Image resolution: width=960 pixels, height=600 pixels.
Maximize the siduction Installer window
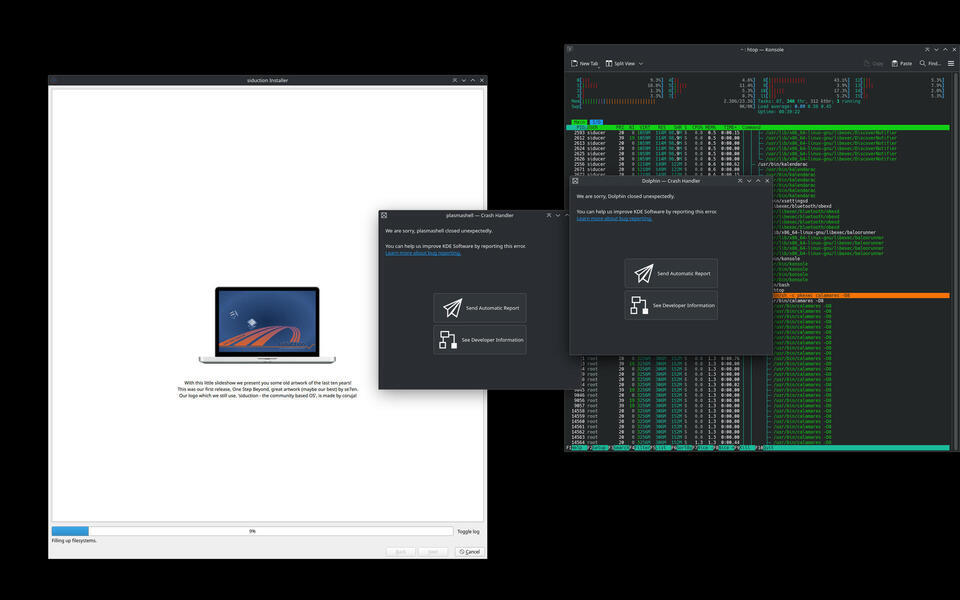point(473,80)
